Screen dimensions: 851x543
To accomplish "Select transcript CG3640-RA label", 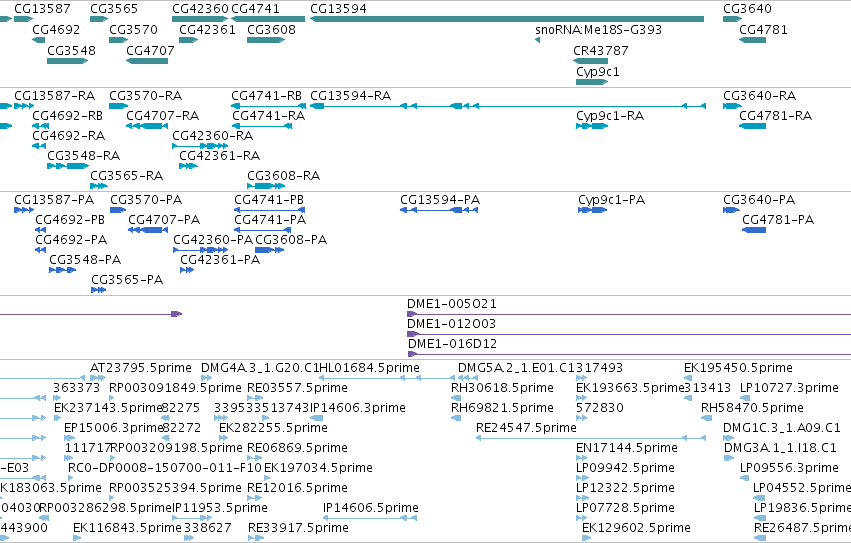I will (759, 96).
